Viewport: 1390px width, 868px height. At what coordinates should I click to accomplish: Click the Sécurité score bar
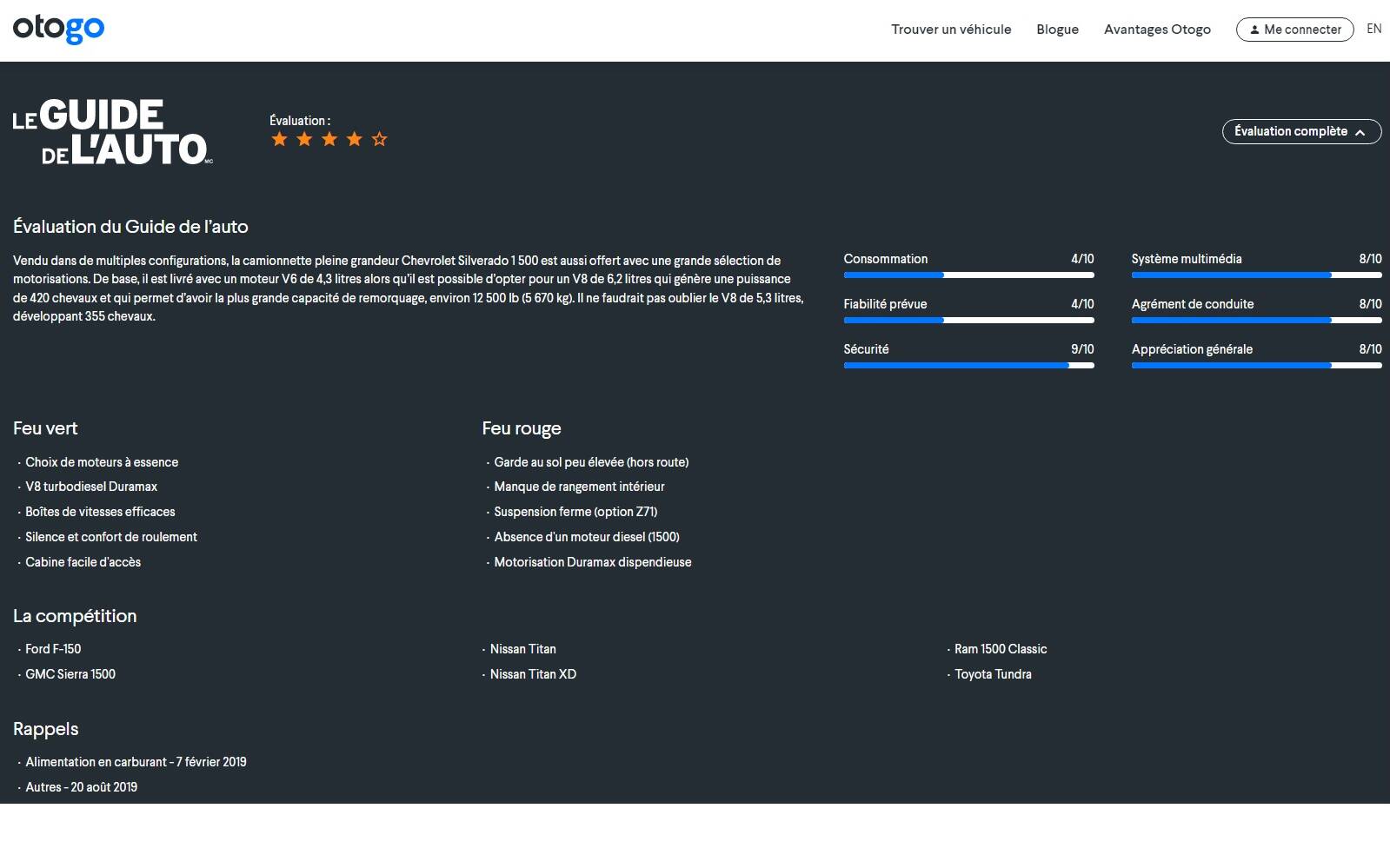point(968,366)
